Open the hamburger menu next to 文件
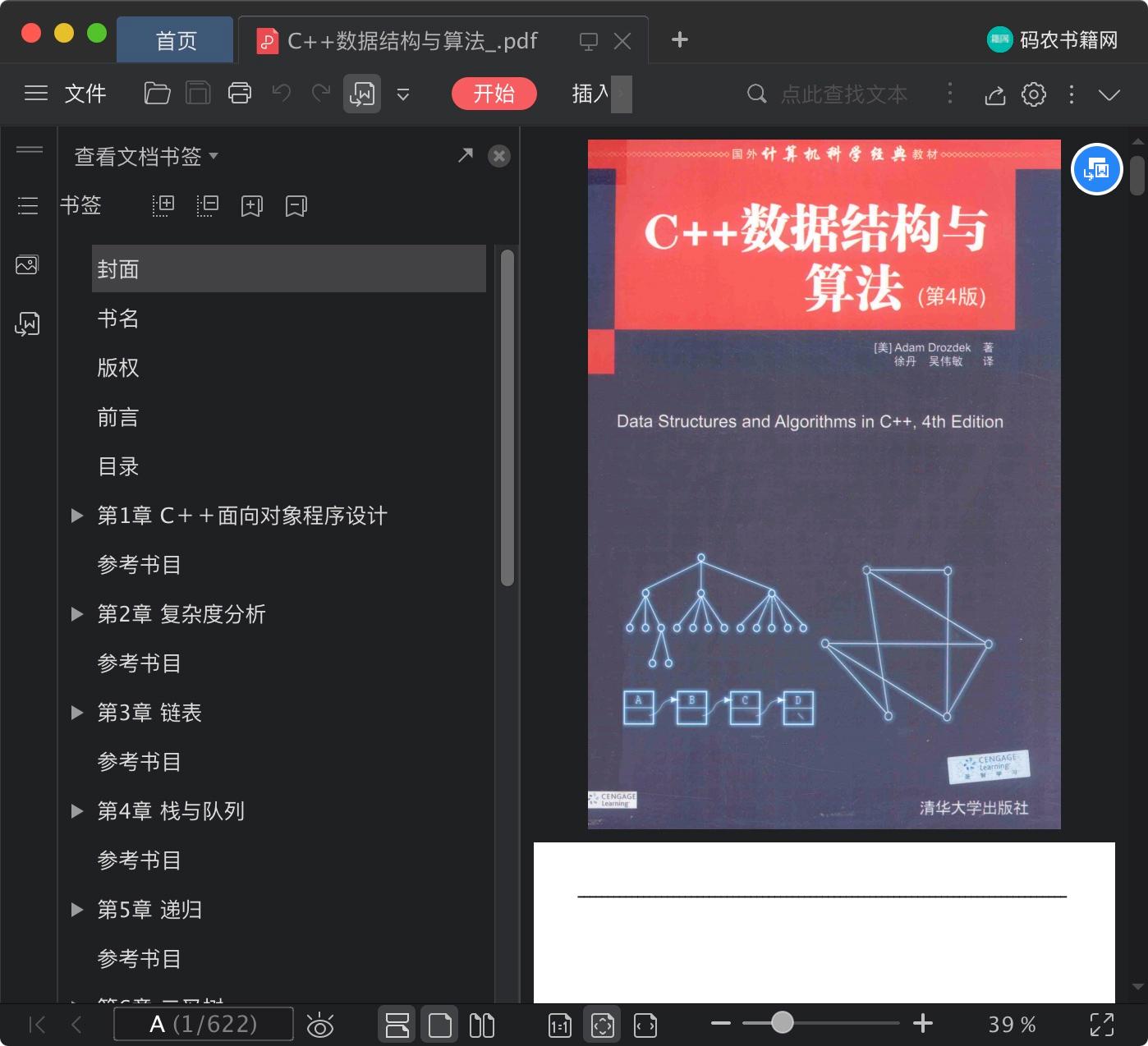Screen dimensions: 1148x1046 pos(36,94)
